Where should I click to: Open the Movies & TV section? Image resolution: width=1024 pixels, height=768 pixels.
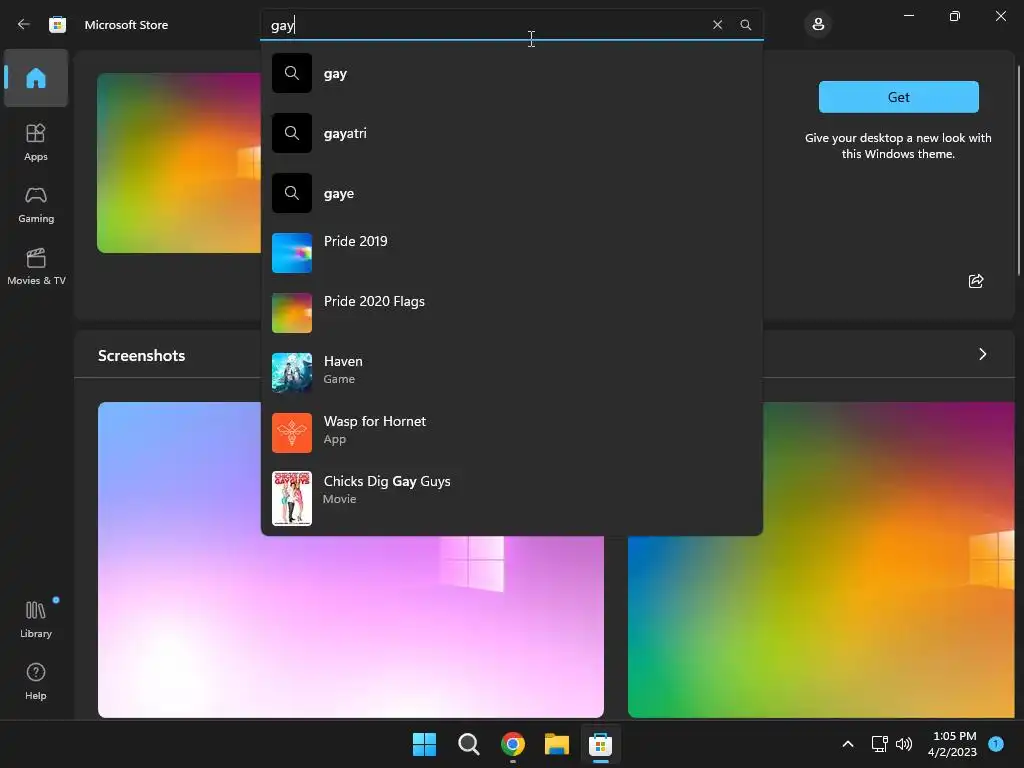[36, 266]
